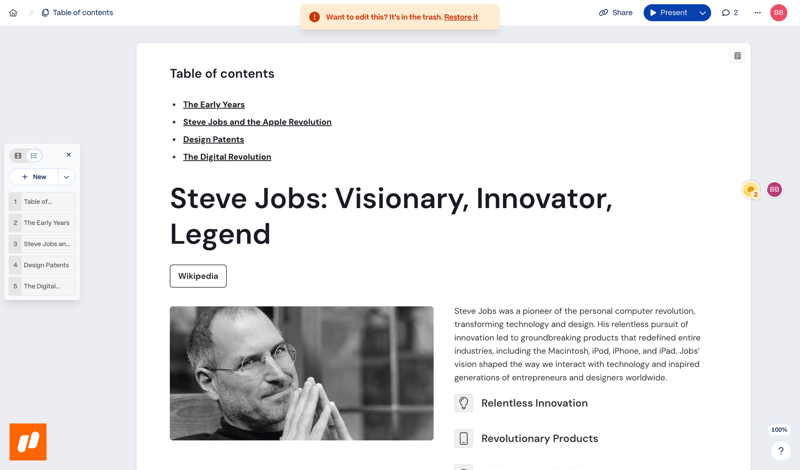The image size is (800, 470).
Task: Go to the home icon
Action: [13, 13]
